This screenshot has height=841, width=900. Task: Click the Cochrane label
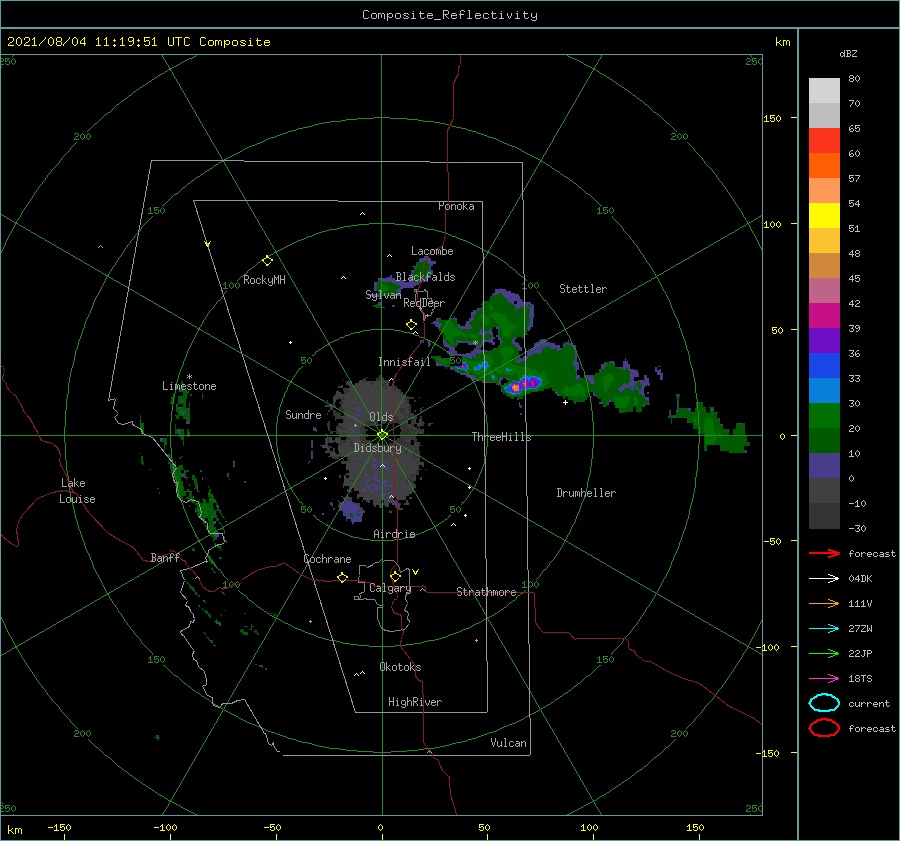point(327,559)
